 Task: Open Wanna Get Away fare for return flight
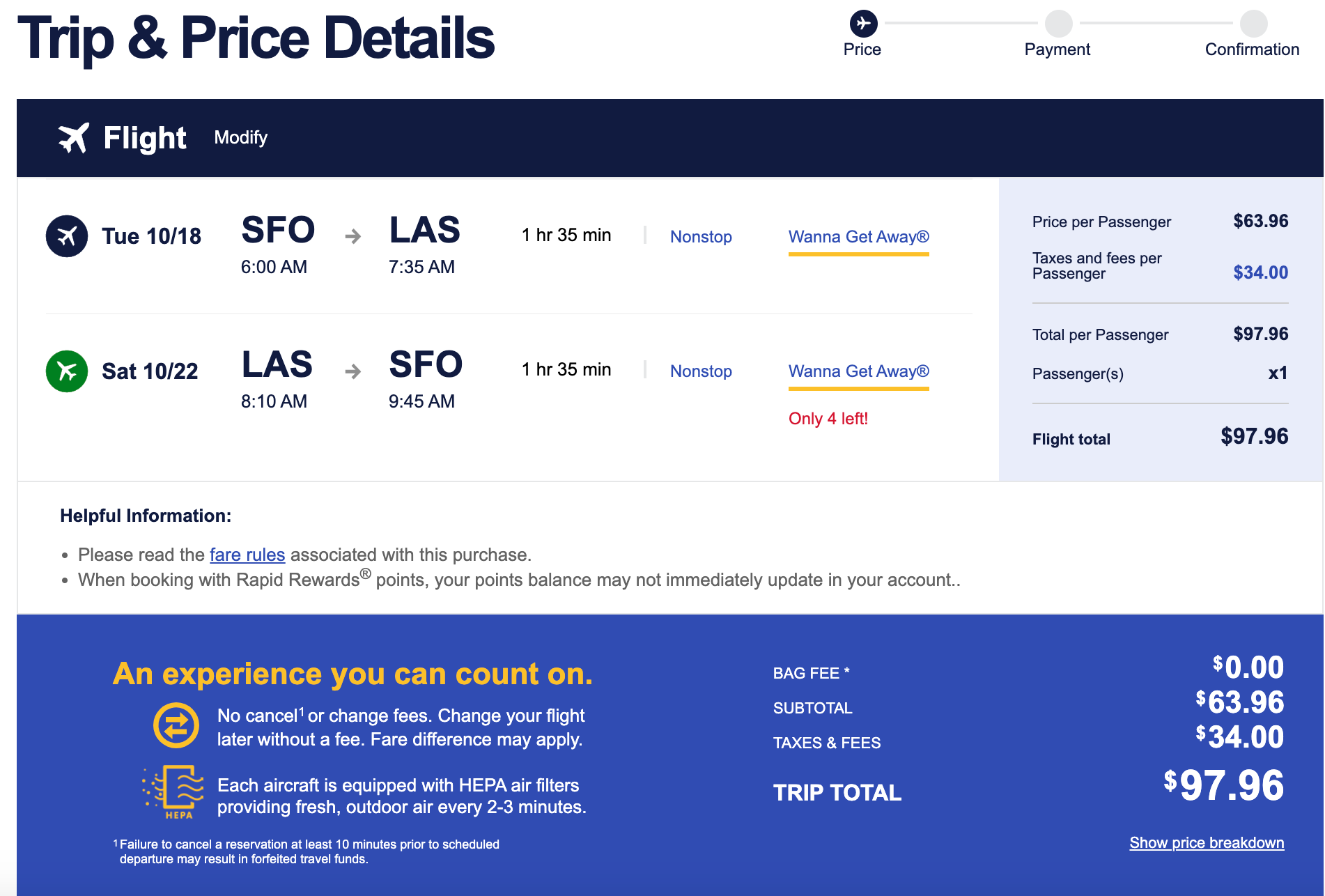[858, 371]
